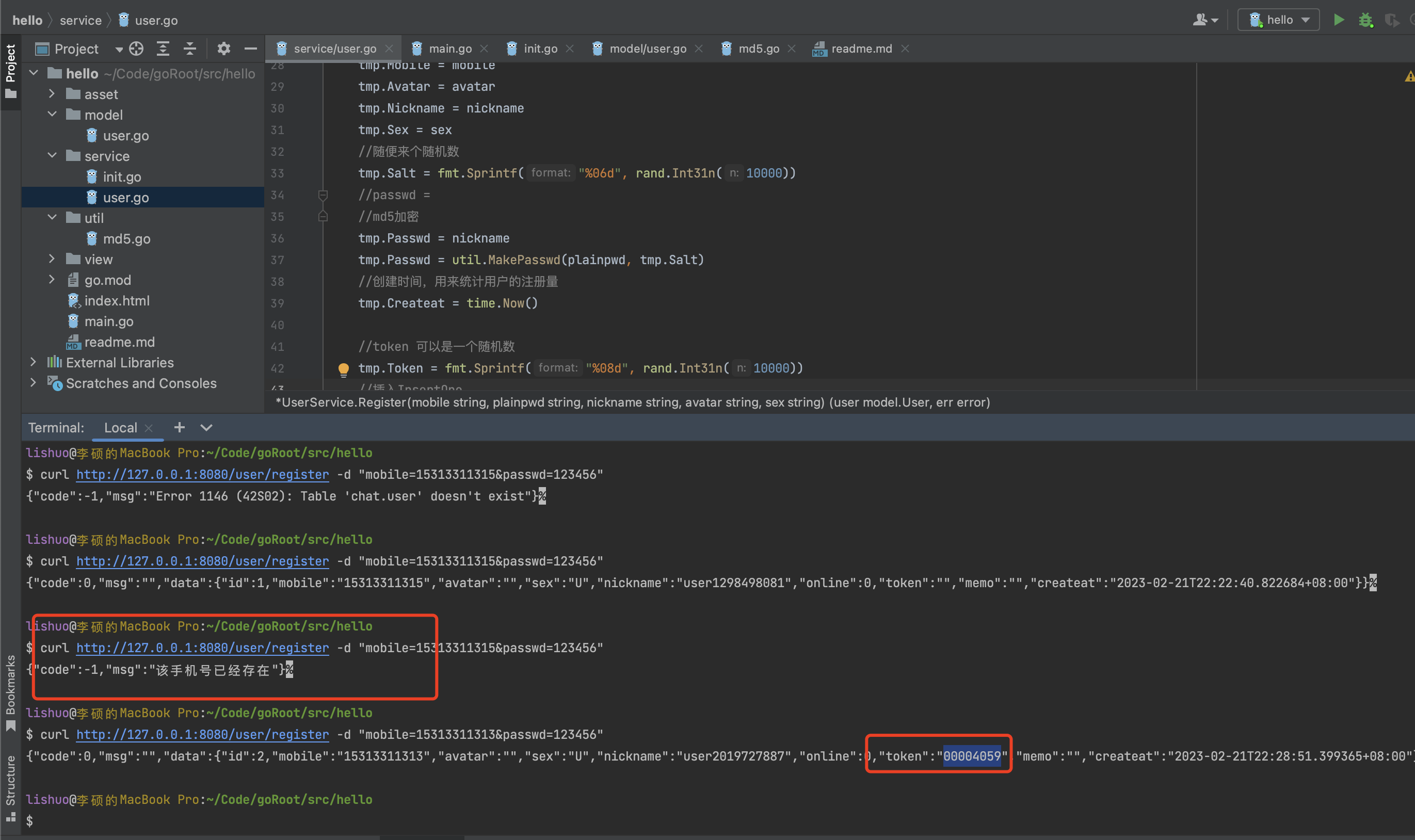
Task: Click the fold marker on line 34
Action: pos(323,195)
